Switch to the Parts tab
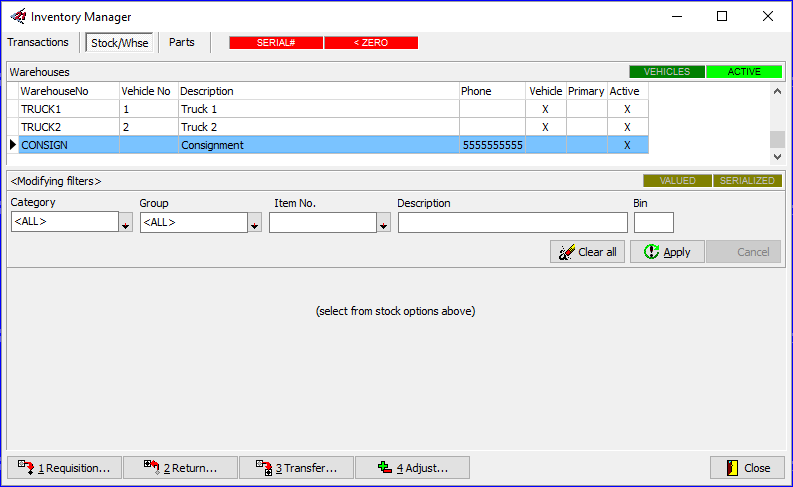793x487 pixels. point(181,43)
